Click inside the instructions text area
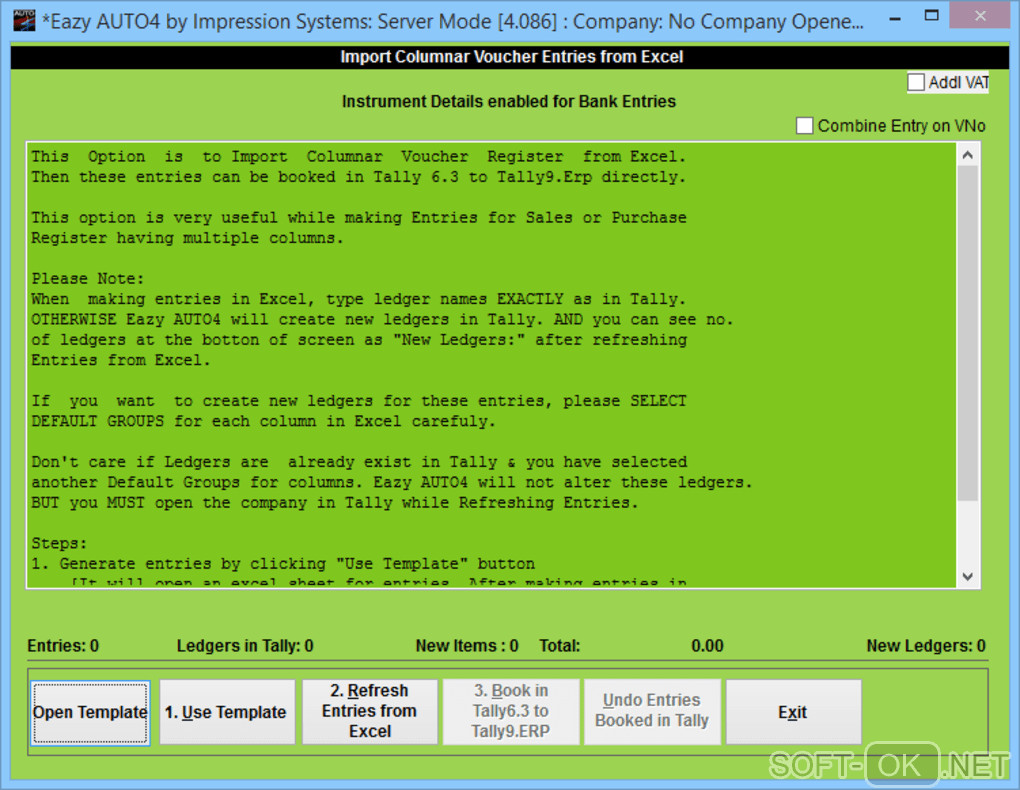This screenshot has width=1020, height=790. coord(492,366)
